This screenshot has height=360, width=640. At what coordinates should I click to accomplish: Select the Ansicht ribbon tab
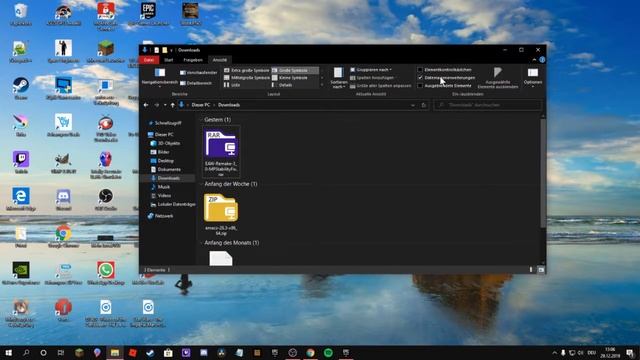tap(220, 60)
